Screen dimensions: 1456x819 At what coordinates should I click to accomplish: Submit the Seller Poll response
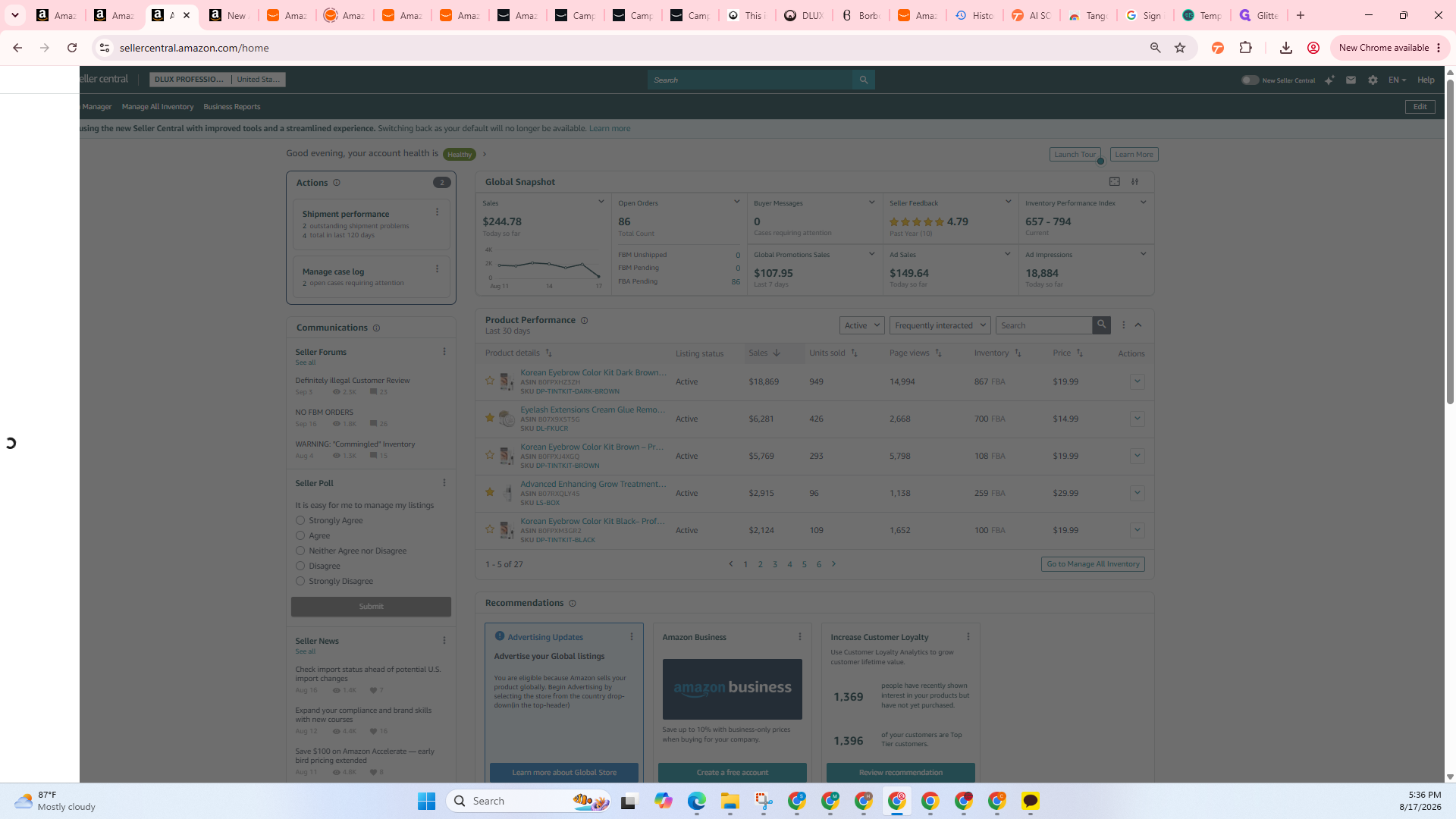371,607
